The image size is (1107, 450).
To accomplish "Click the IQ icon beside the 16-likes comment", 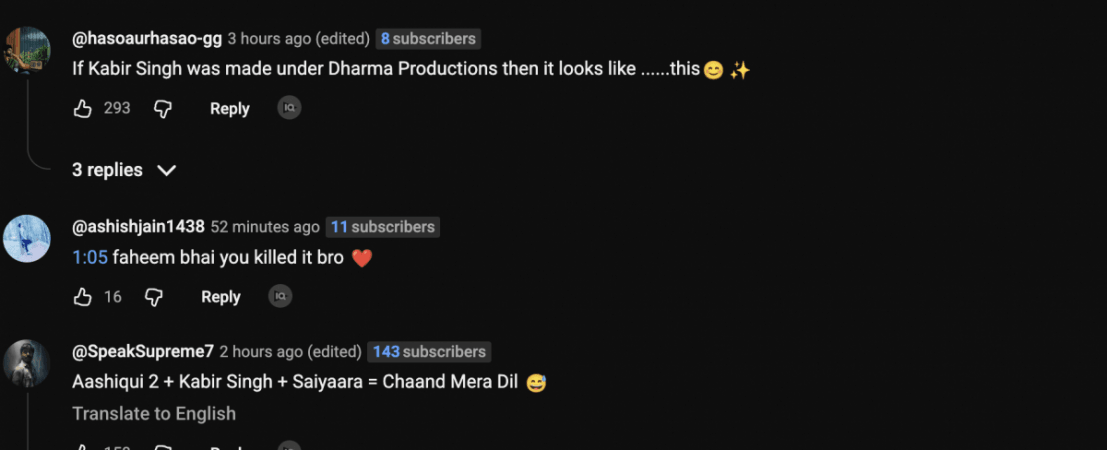I will [x=280, y=296].
